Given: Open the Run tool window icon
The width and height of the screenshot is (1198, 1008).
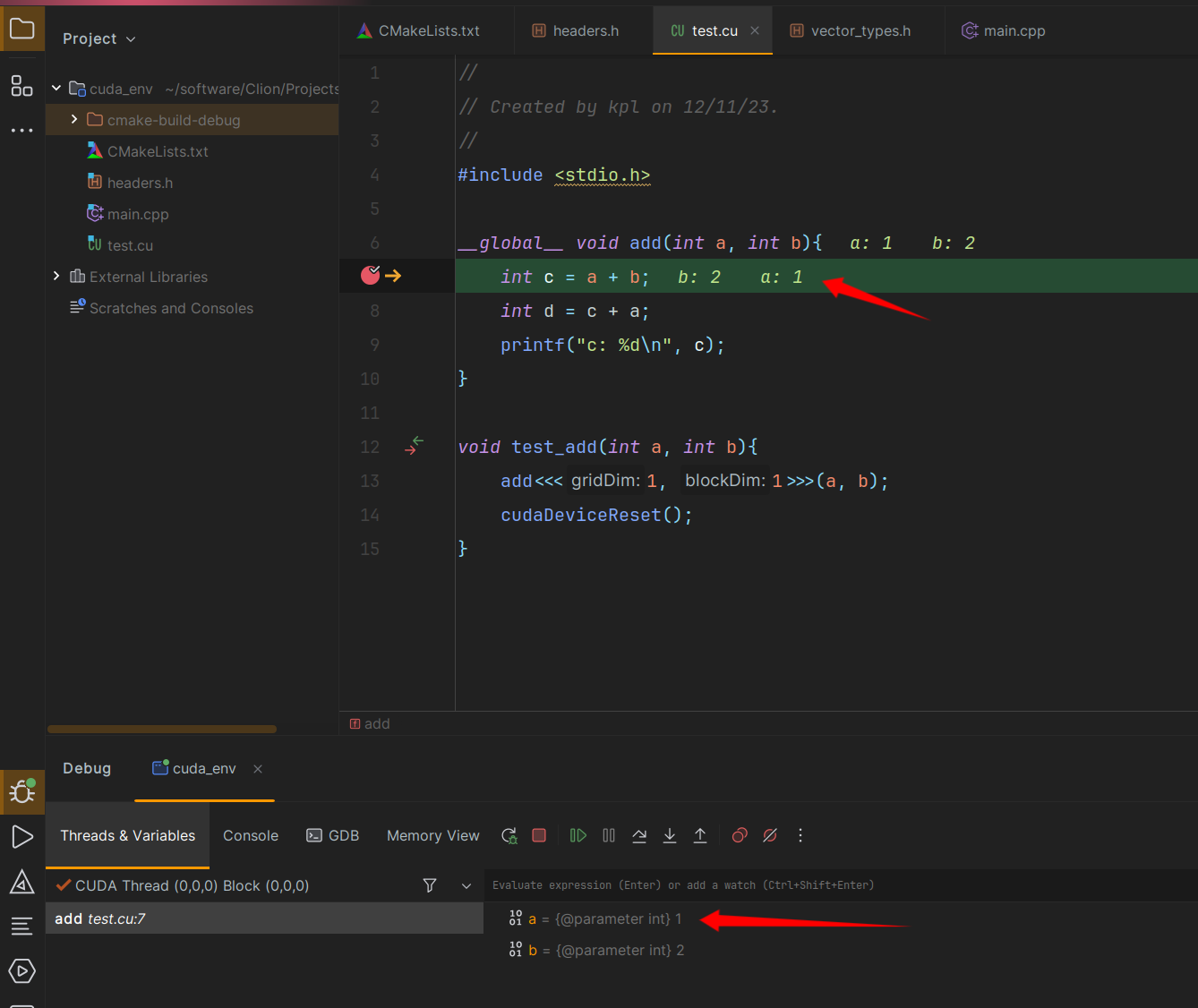Looking at the screenshot, I should [22, 837].
